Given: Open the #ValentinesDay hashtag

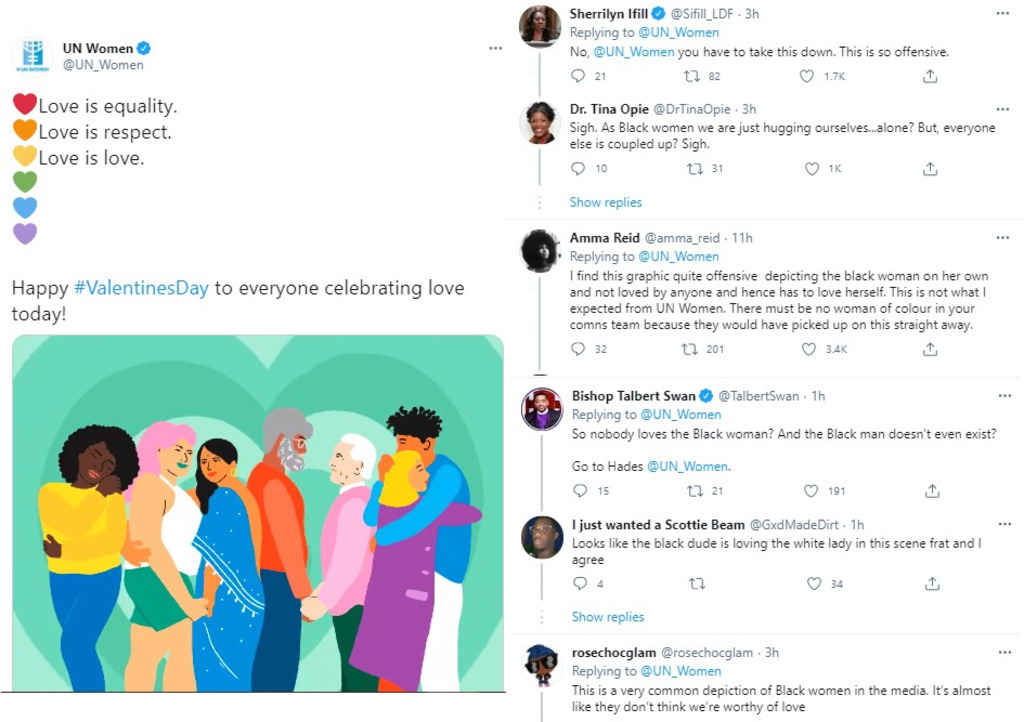Looking at the screenshot, I should coord(141,288).
